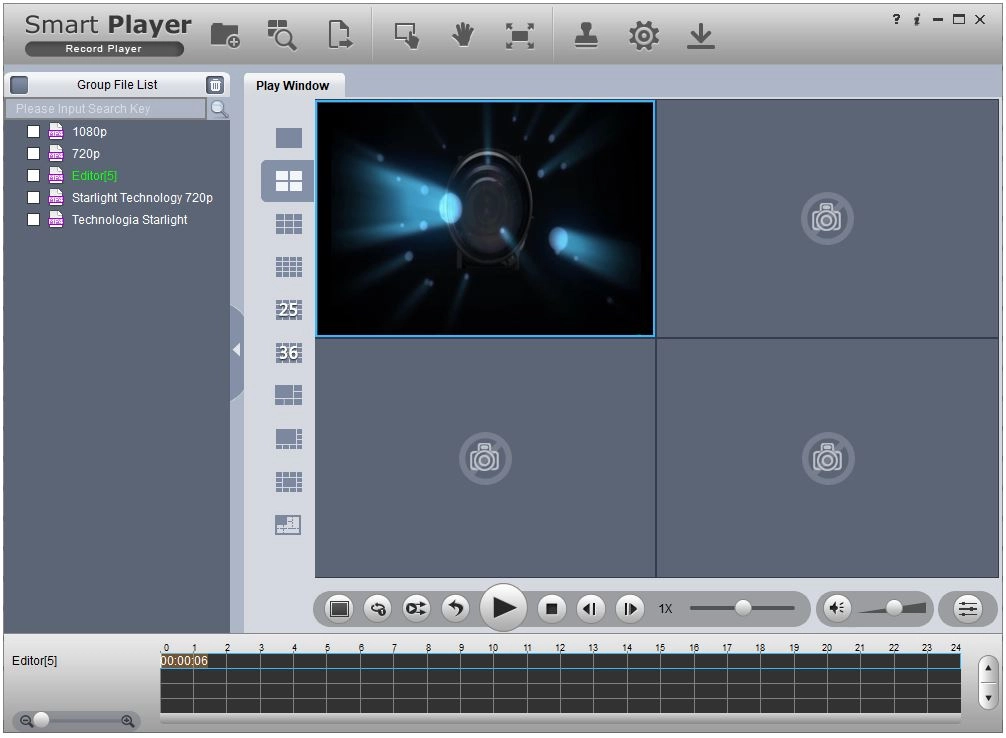Select Starlight Technology 720p file
This screenshot has width=1006, height=738.
click(142, 198)
